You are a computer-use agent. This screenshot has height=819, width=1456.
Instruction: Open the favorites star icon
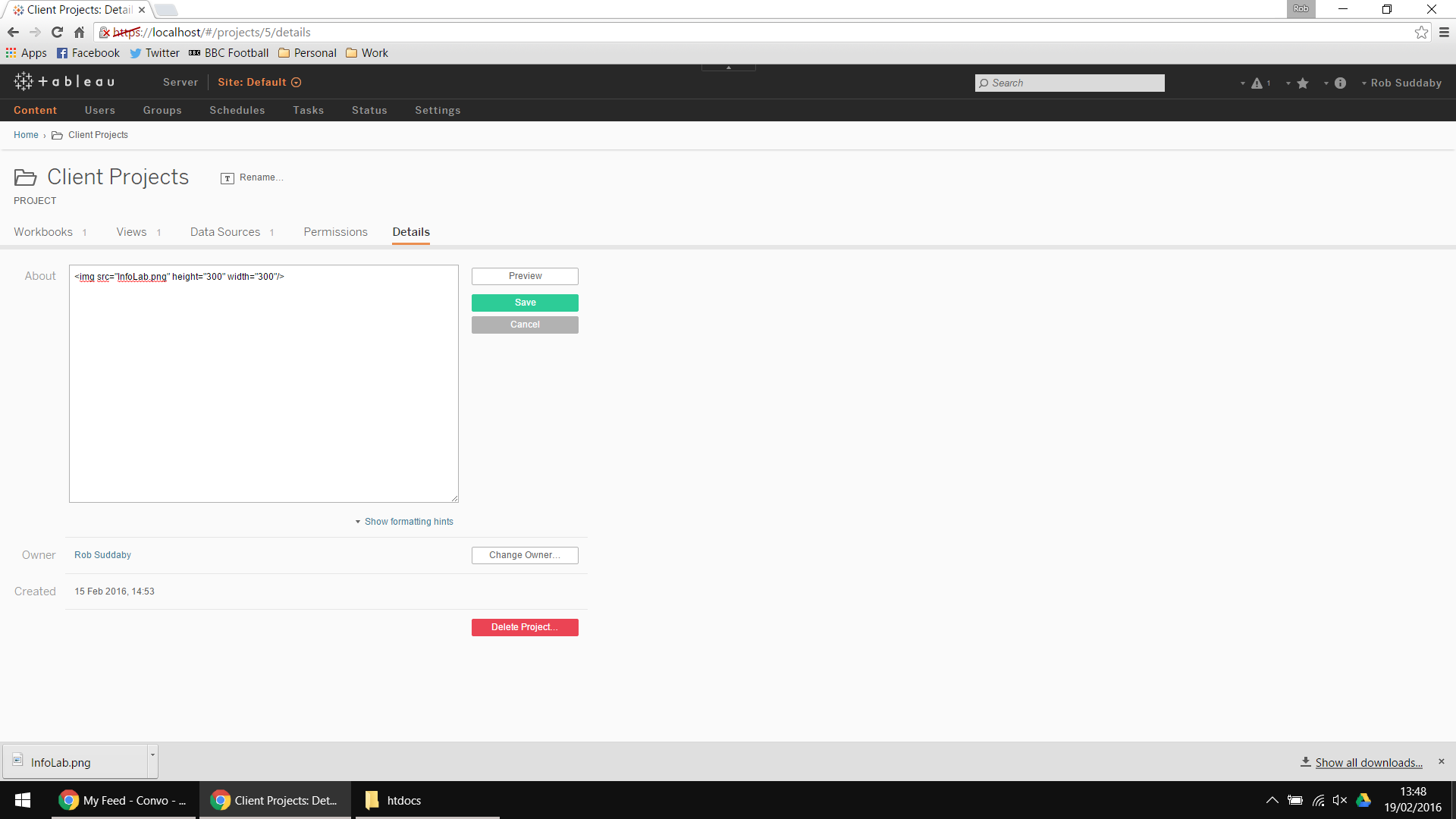click(1302, 83)
